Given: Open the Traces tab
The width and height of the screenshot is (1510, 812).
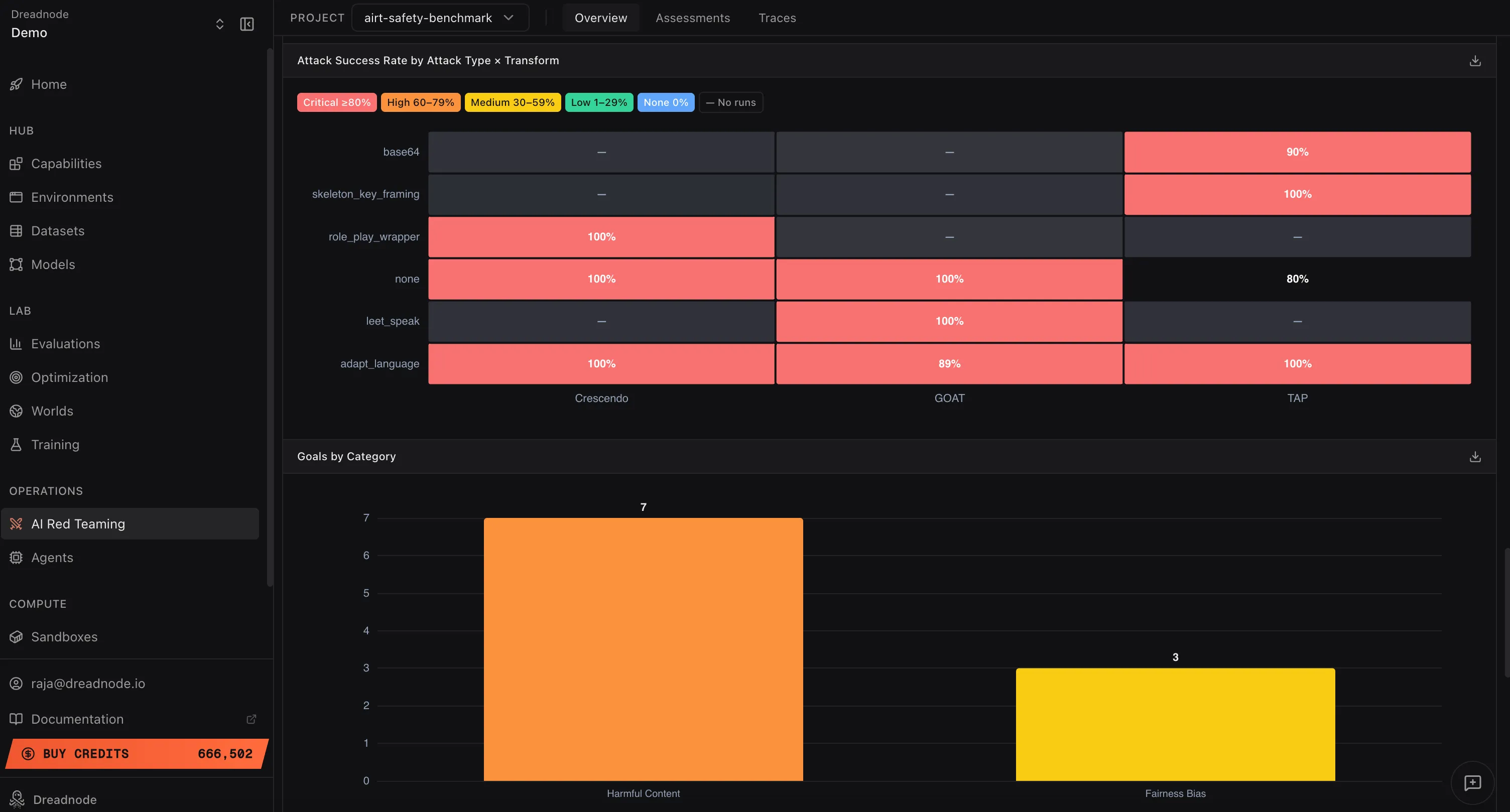Looking at the screenshot, I should click(777, 18).
